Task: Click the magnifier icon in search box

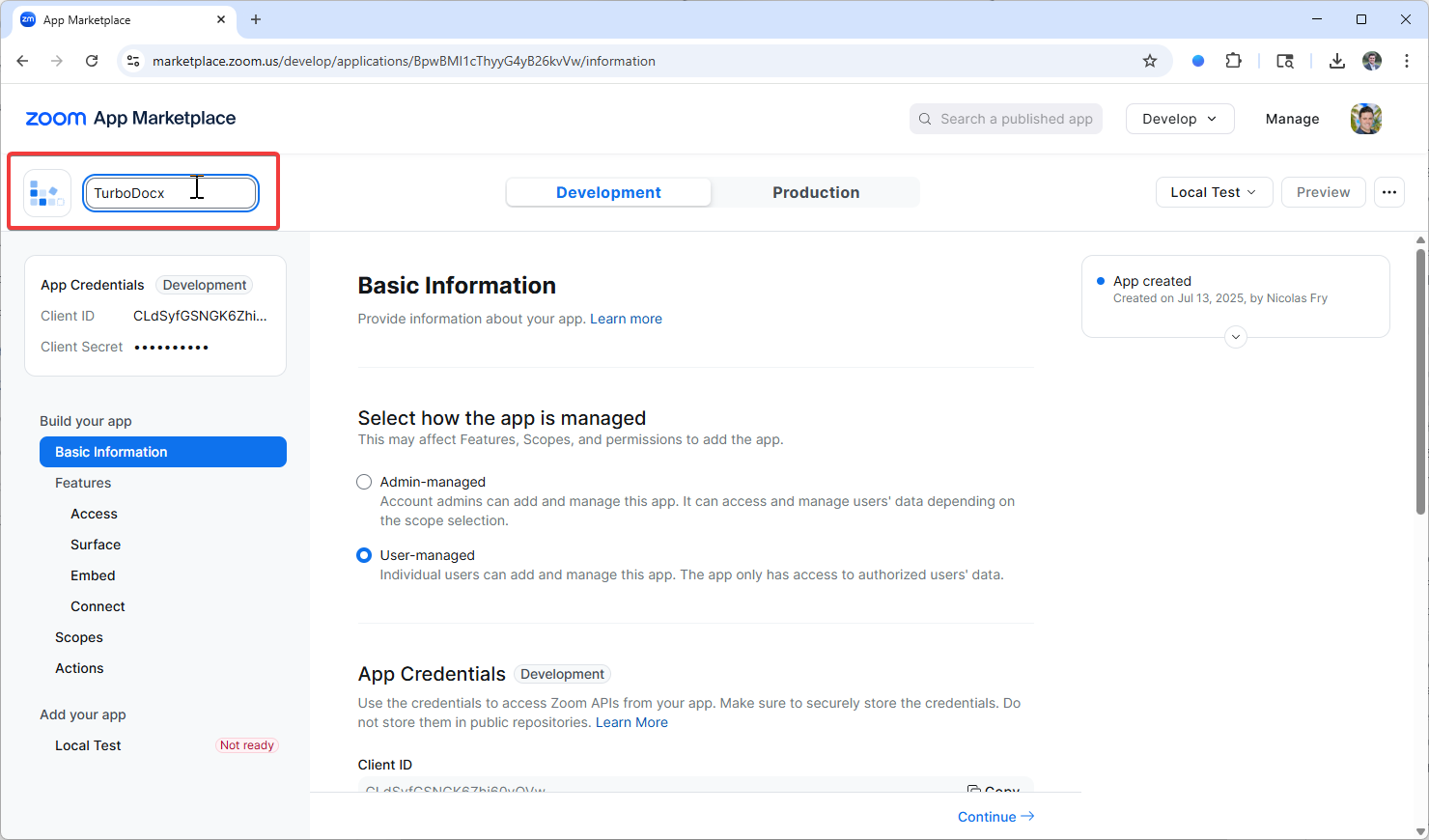Action: 925,119
